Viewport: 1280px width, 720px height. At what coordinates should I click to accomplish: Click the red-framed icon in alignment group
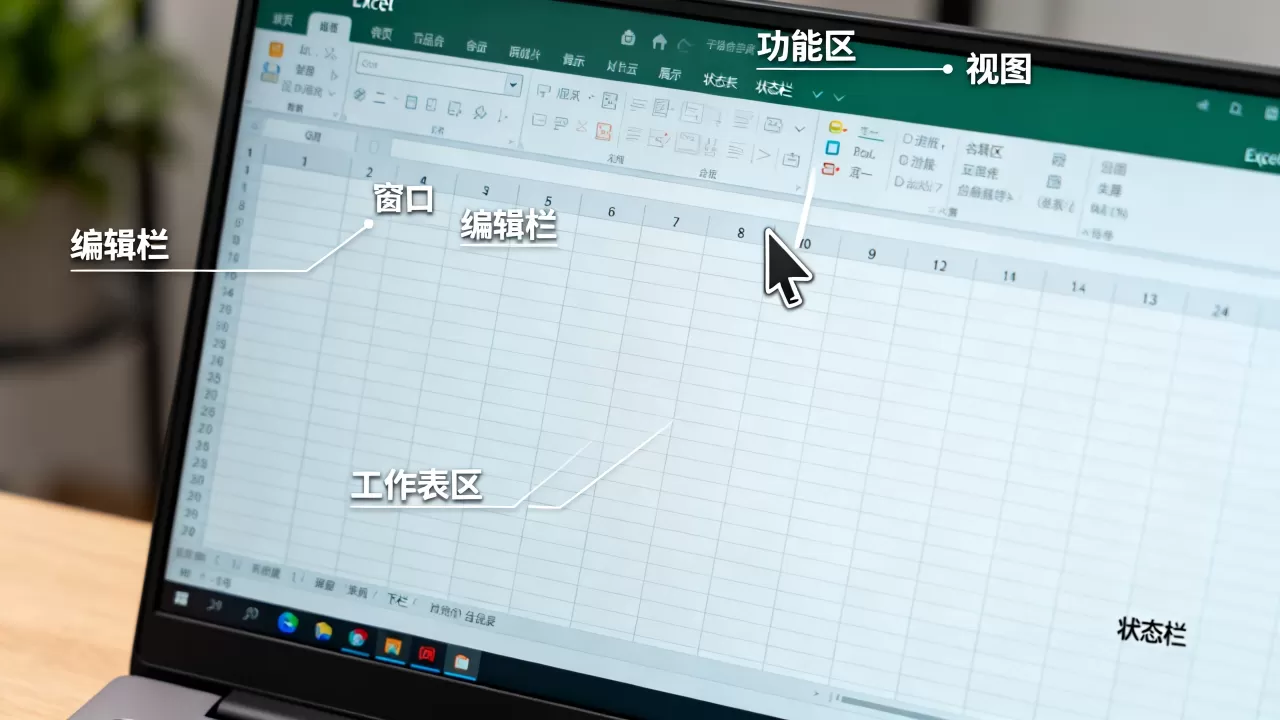[604, 130]
